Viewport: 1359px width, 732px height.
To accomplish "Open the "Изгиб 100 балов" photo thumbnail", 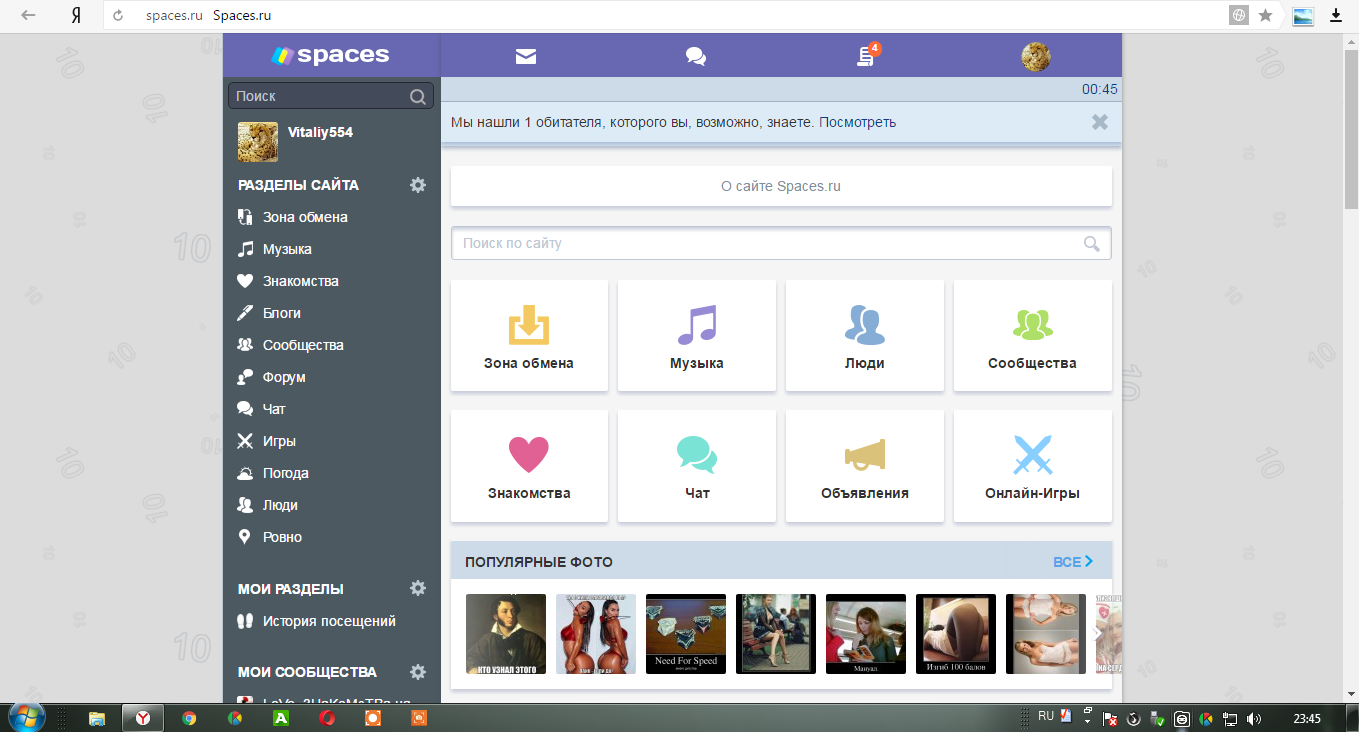I will click(x=956, y=634).
